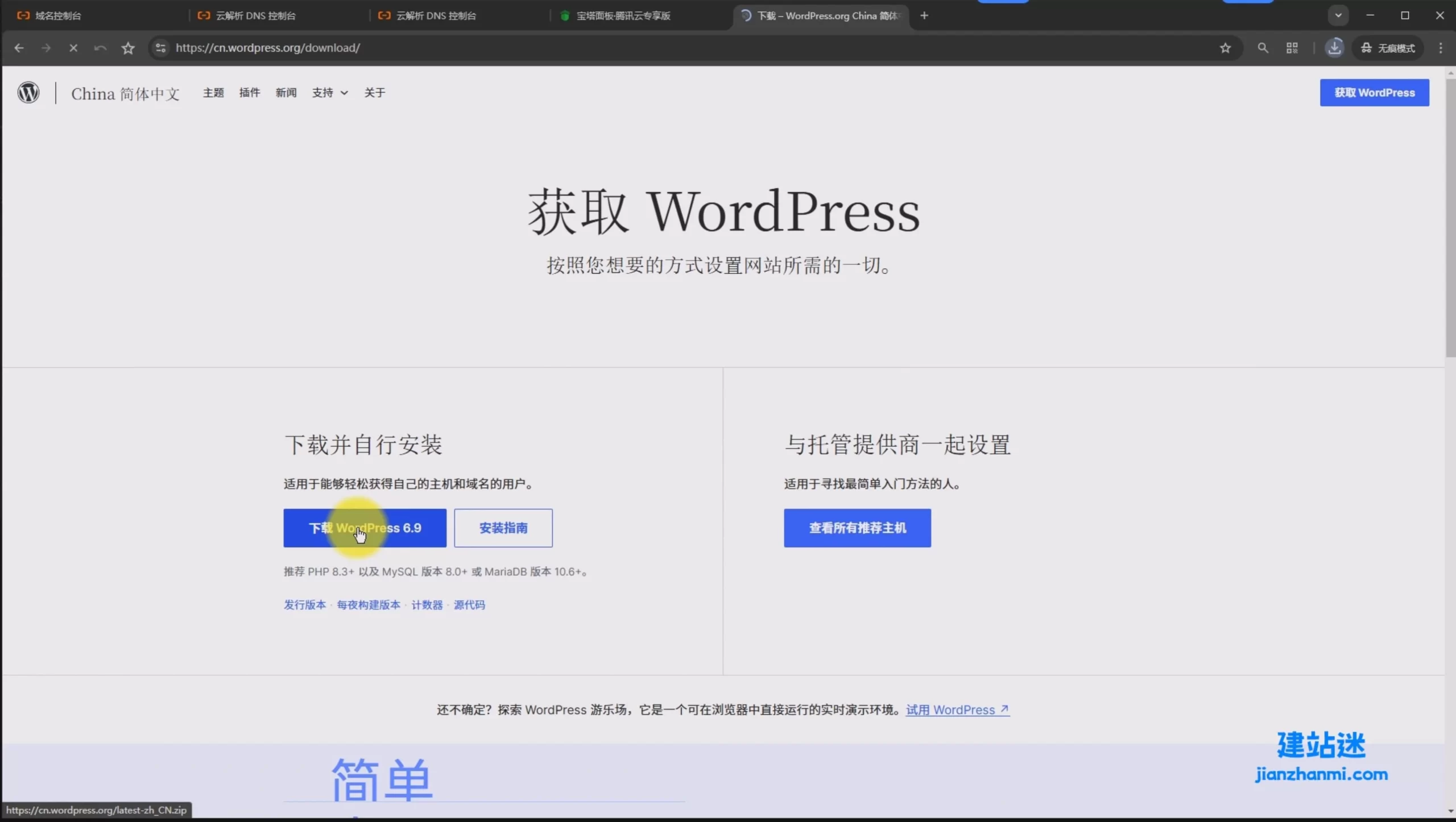Open the 试用 WordPress link
This screenshot has height=822, width=1456.
pyautogui.click(x=957, y=710)
